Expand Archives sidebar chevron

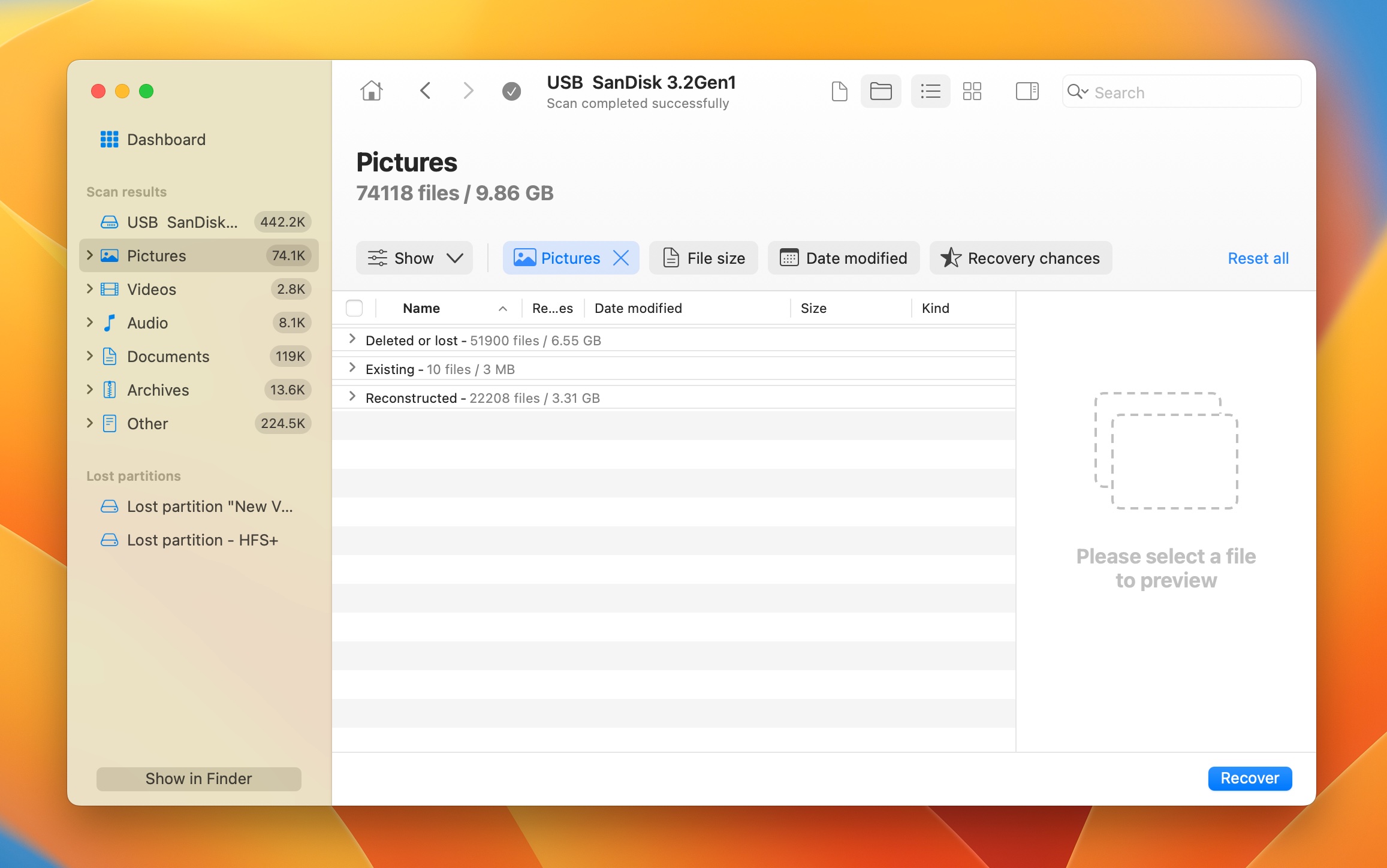click(89, 390)
